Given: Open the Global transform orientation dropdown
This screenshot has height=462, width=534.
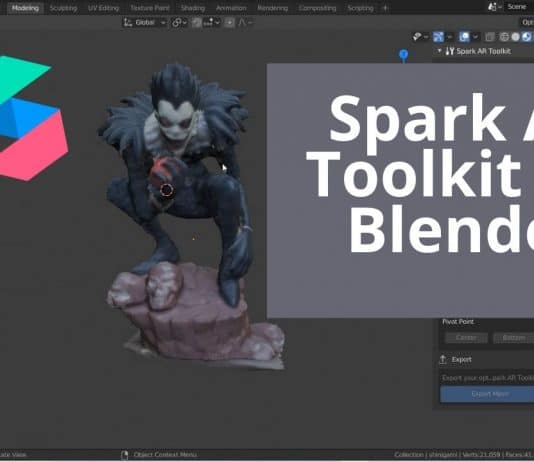Looking at the screenshot, I should pyautogui.click(x=144, y=22).
